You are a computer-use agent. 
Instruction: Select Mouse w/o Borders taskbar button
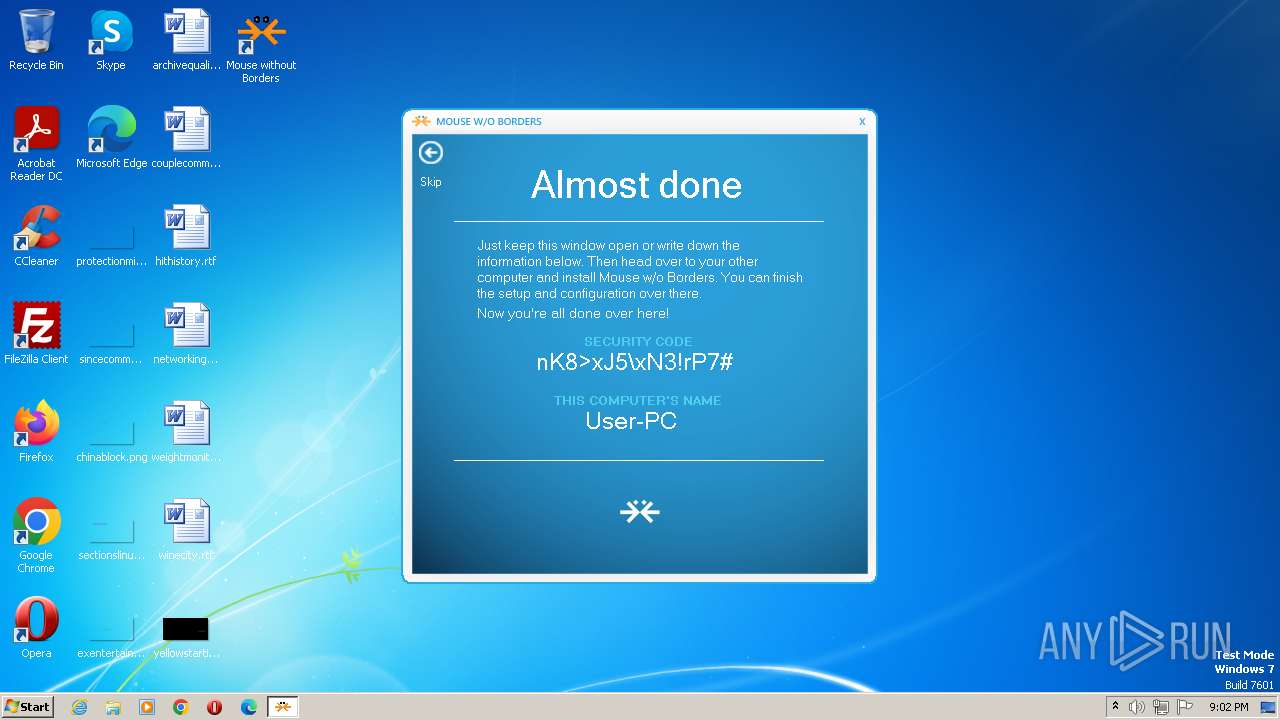click(283, 707)
